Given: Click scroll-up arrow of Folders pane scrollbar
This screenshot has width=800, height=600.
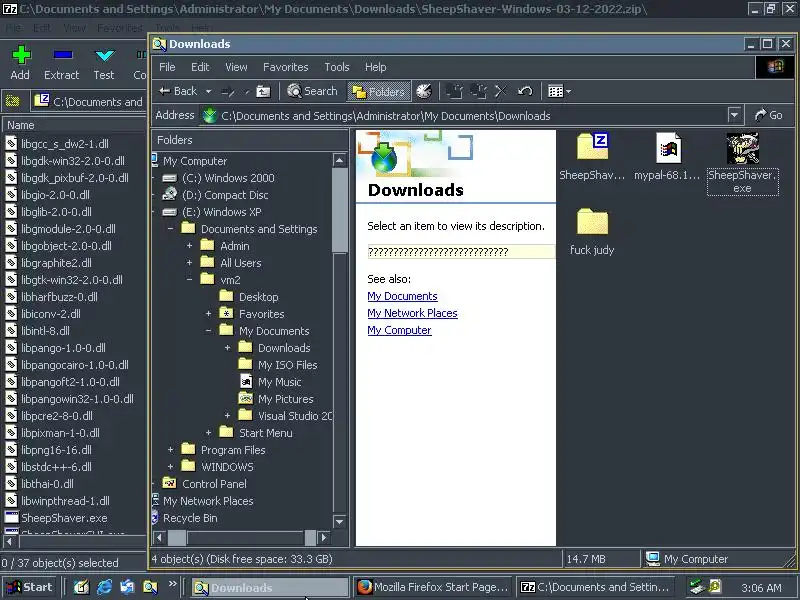Looking at the screenshot, I should click(340, 160).
